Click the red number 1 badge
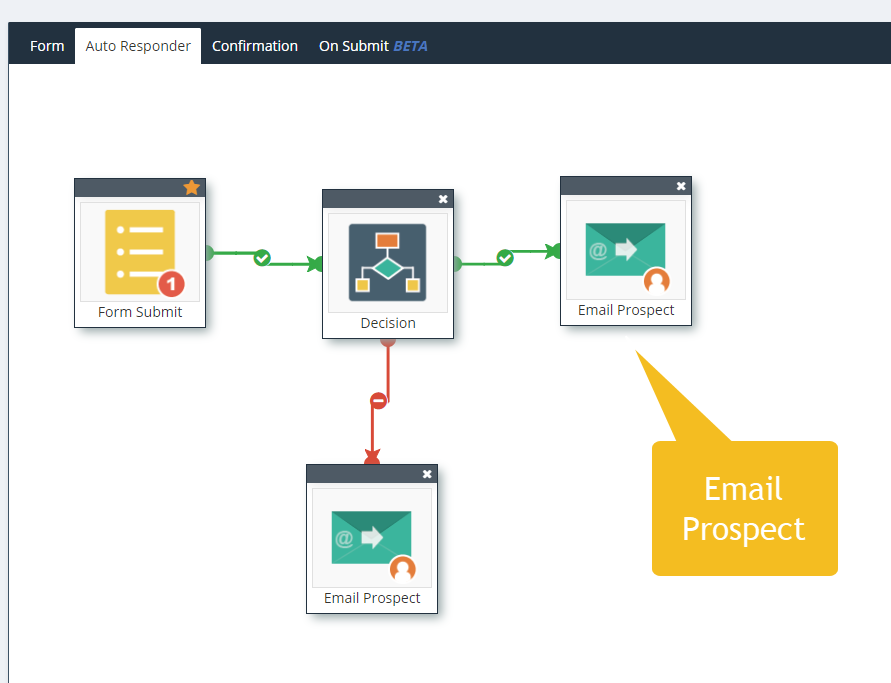891x683 pixels. (x=171, y=284)
